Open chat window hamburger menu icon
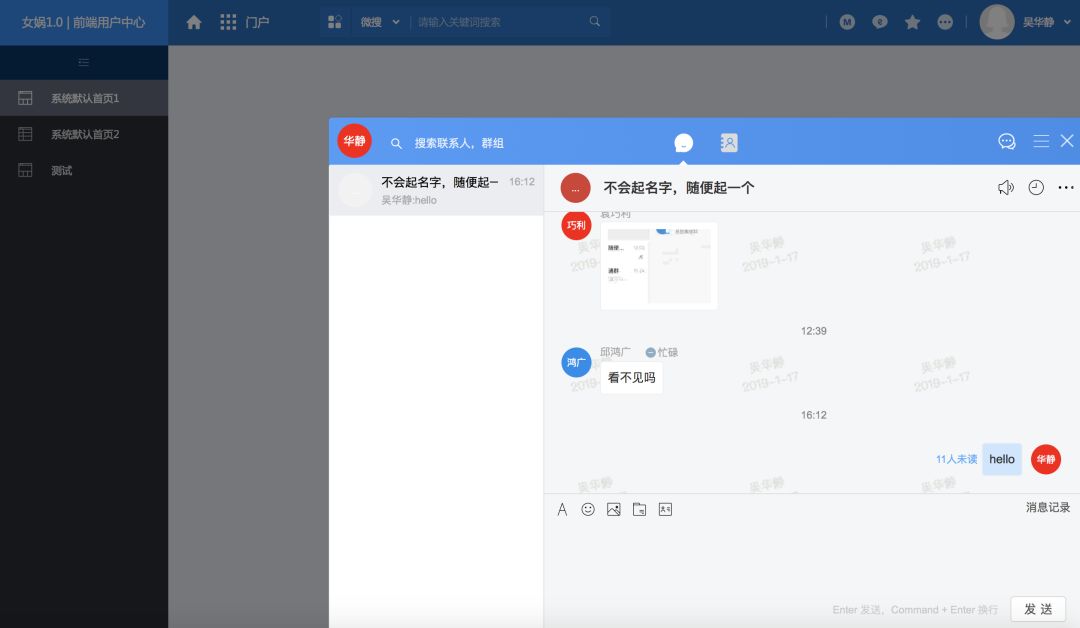This screenshot has height=628, width=1080. pos(1041,140)
